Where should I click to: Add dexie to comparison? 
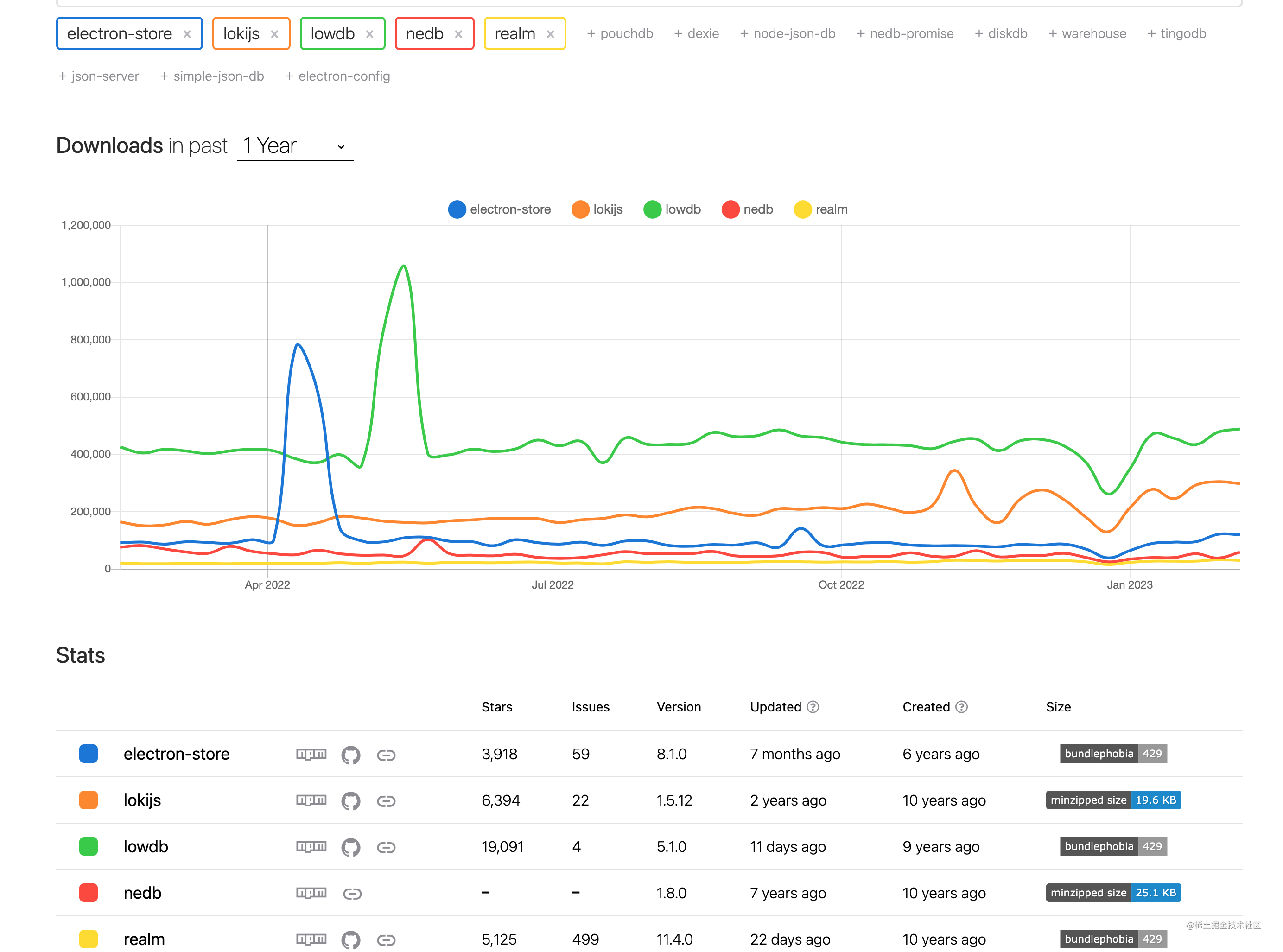696,34
